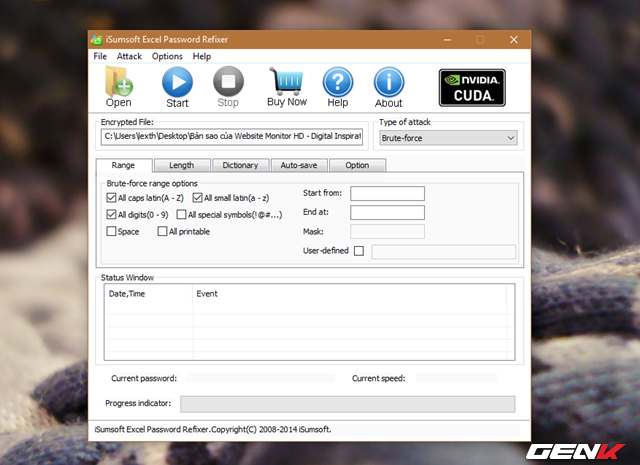Minimize the iSumsoft window
The image size is (640, 465).
click(x=448, y=40)
